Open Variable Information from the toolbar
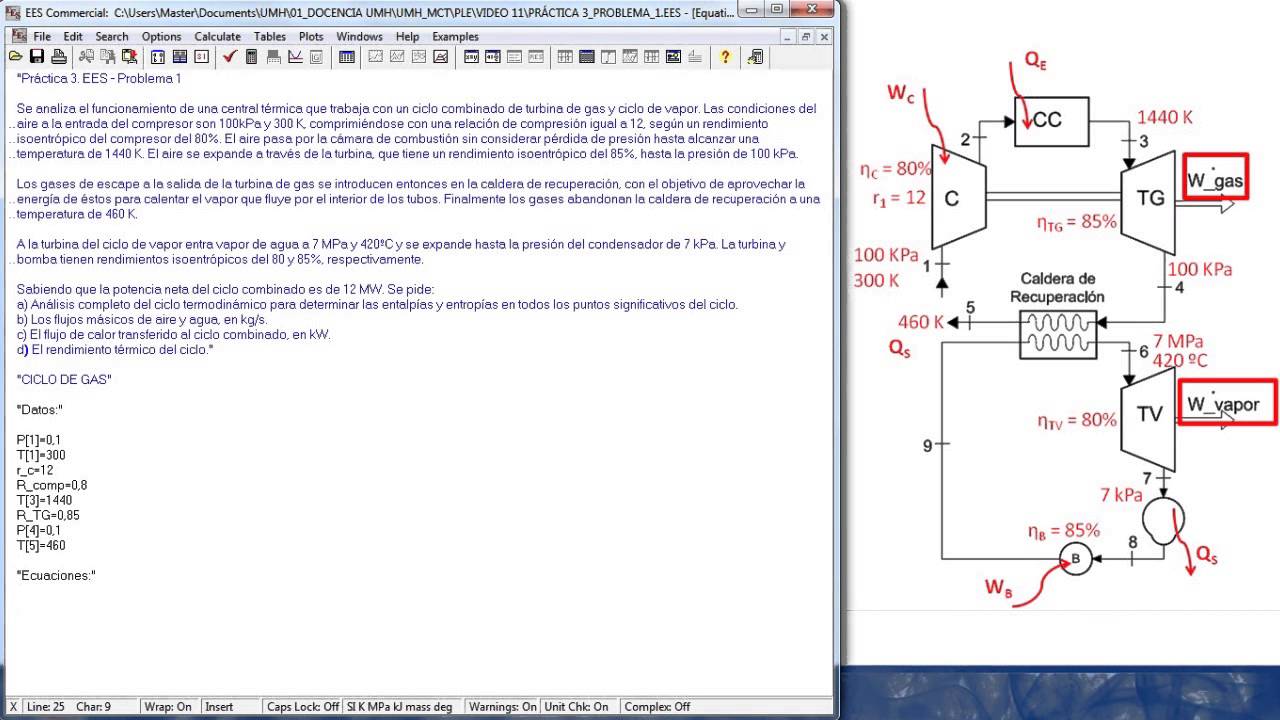Viewport: 1280px width, 720px height. point(158,57)
